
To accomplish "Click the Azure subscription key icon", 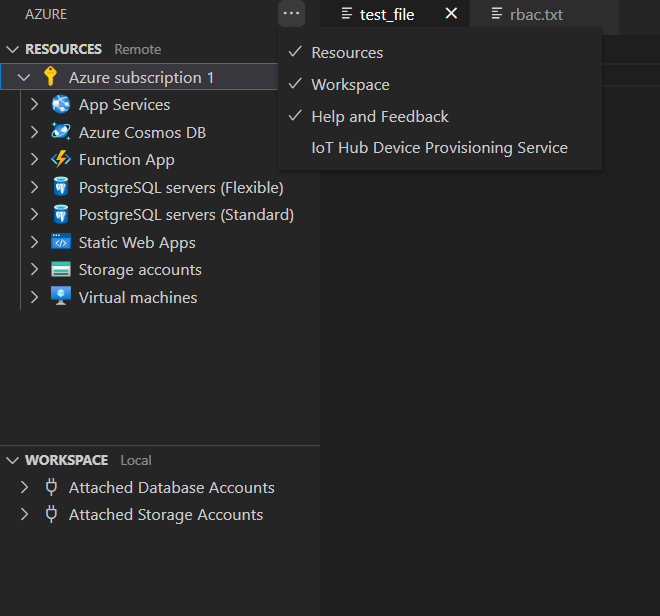I will tap(51, 77).
